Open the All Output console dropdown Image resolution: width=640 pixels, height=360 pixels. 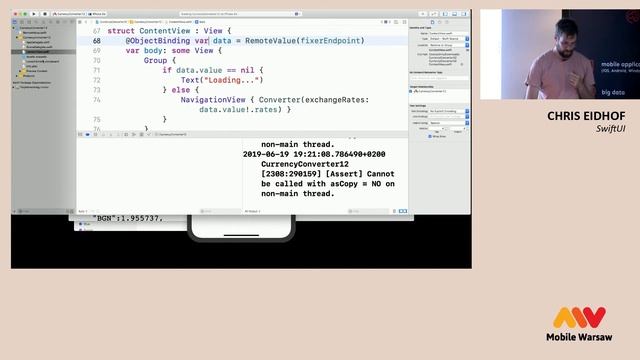[253, 211]
